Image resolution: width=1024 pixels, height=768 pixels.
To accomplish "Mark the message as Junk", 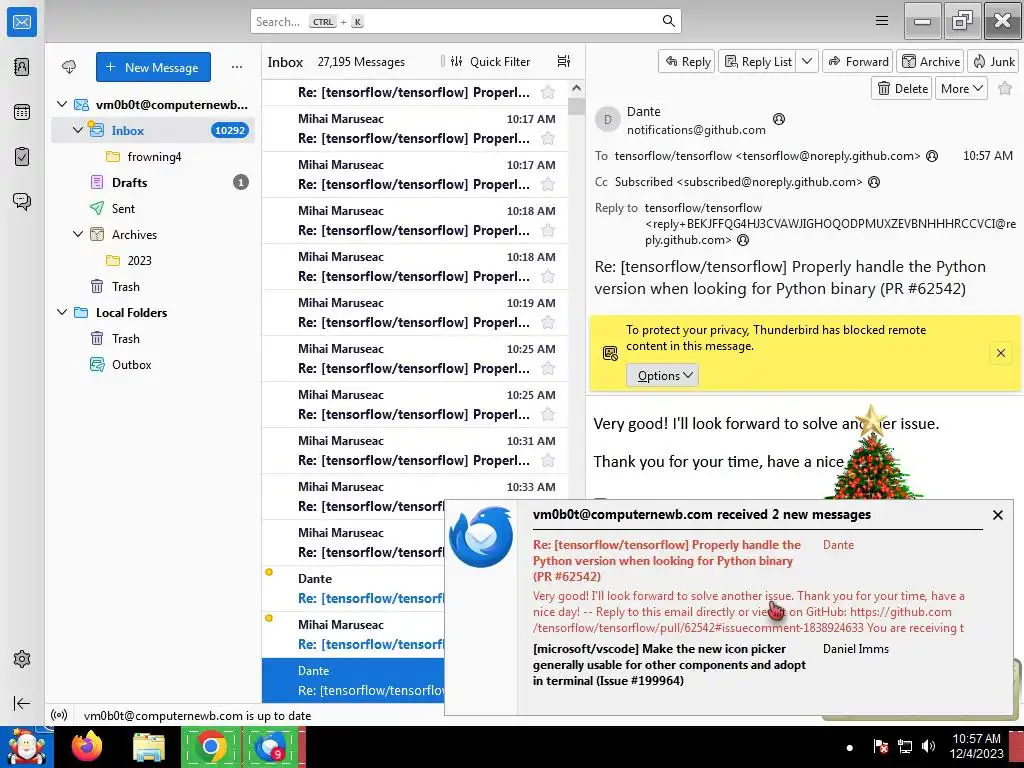I will (993, 61).
